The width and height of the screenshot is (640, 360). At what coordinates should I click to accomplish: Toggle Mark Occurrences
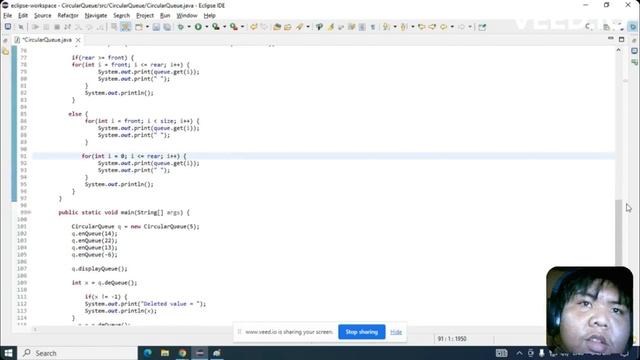[331, 27]
